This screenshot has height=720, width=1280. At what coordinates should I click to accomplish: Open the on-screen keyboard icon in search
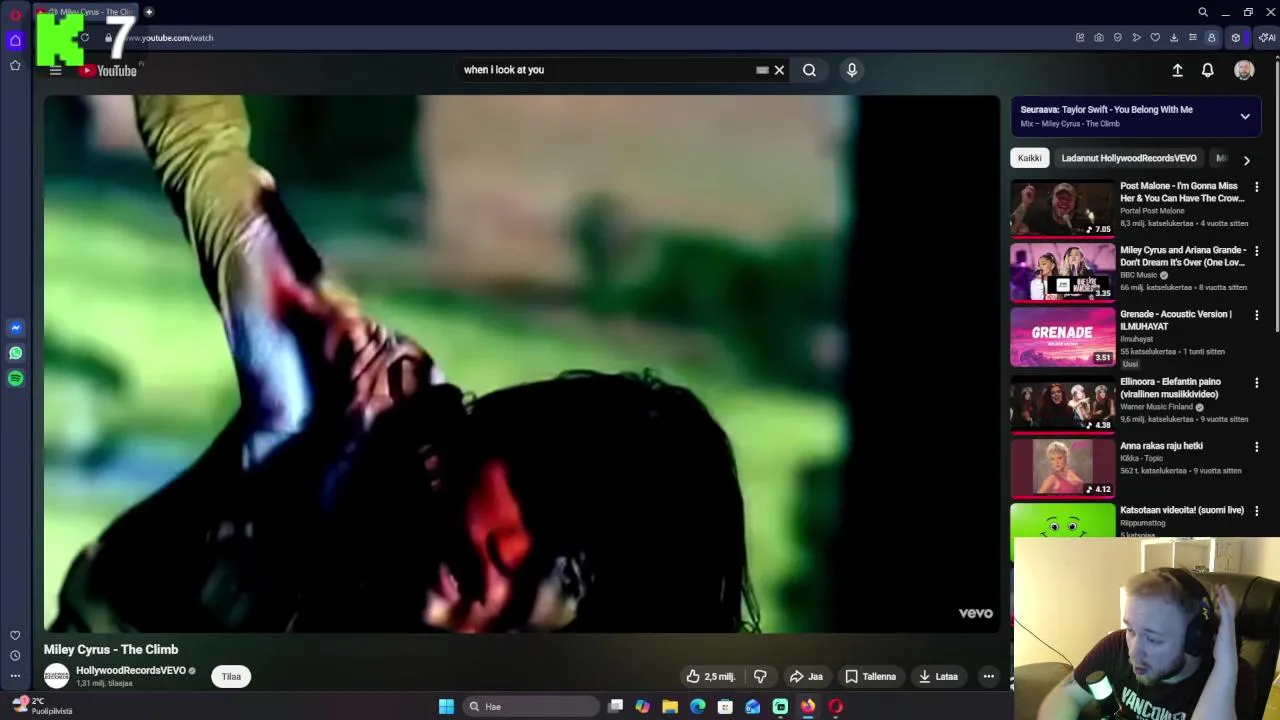762,70
